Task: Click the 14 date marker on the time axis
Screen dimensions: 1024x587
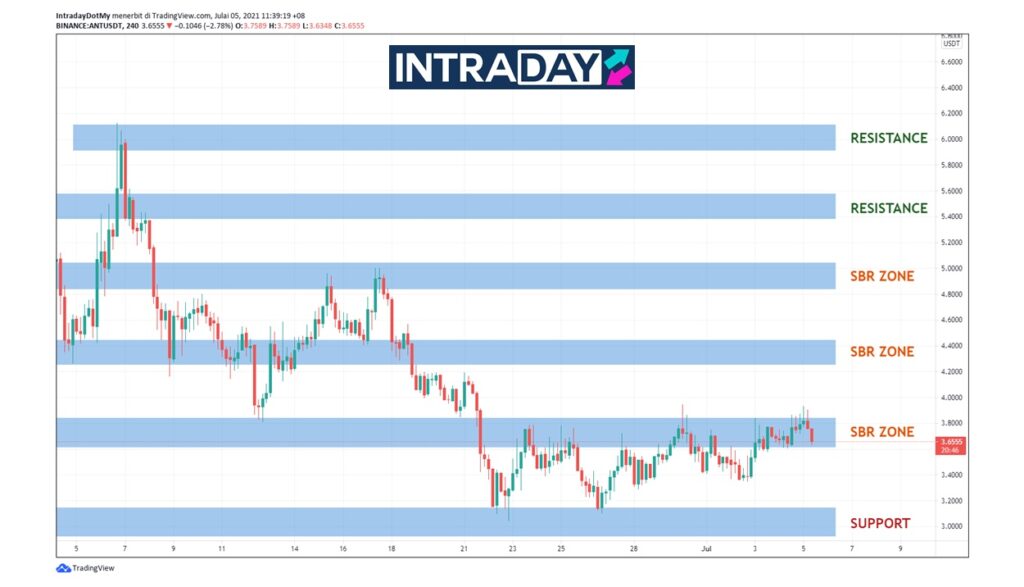Action: click(x=295, y=549)
